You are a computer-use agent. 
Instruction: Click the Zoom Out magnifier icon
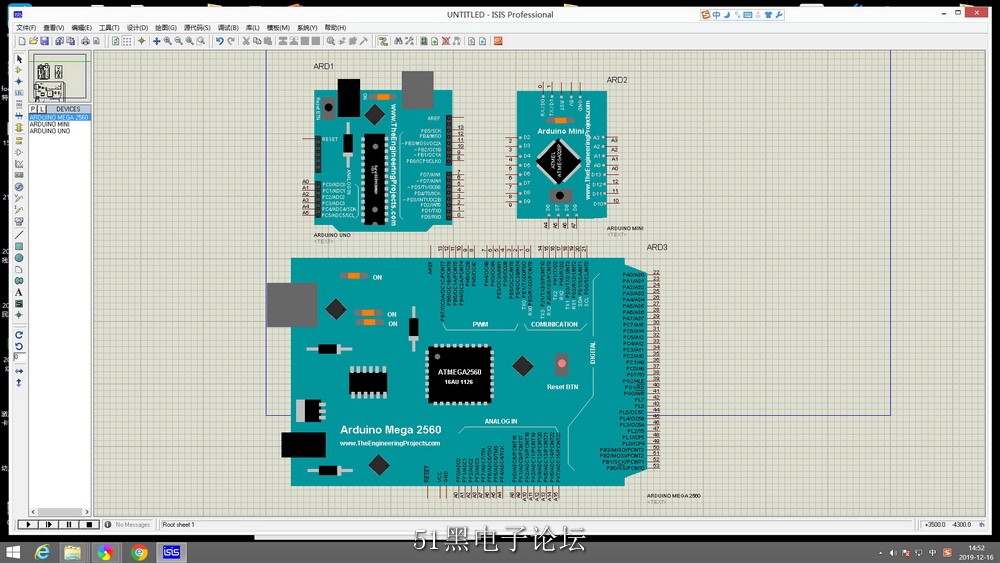(179, 41)
